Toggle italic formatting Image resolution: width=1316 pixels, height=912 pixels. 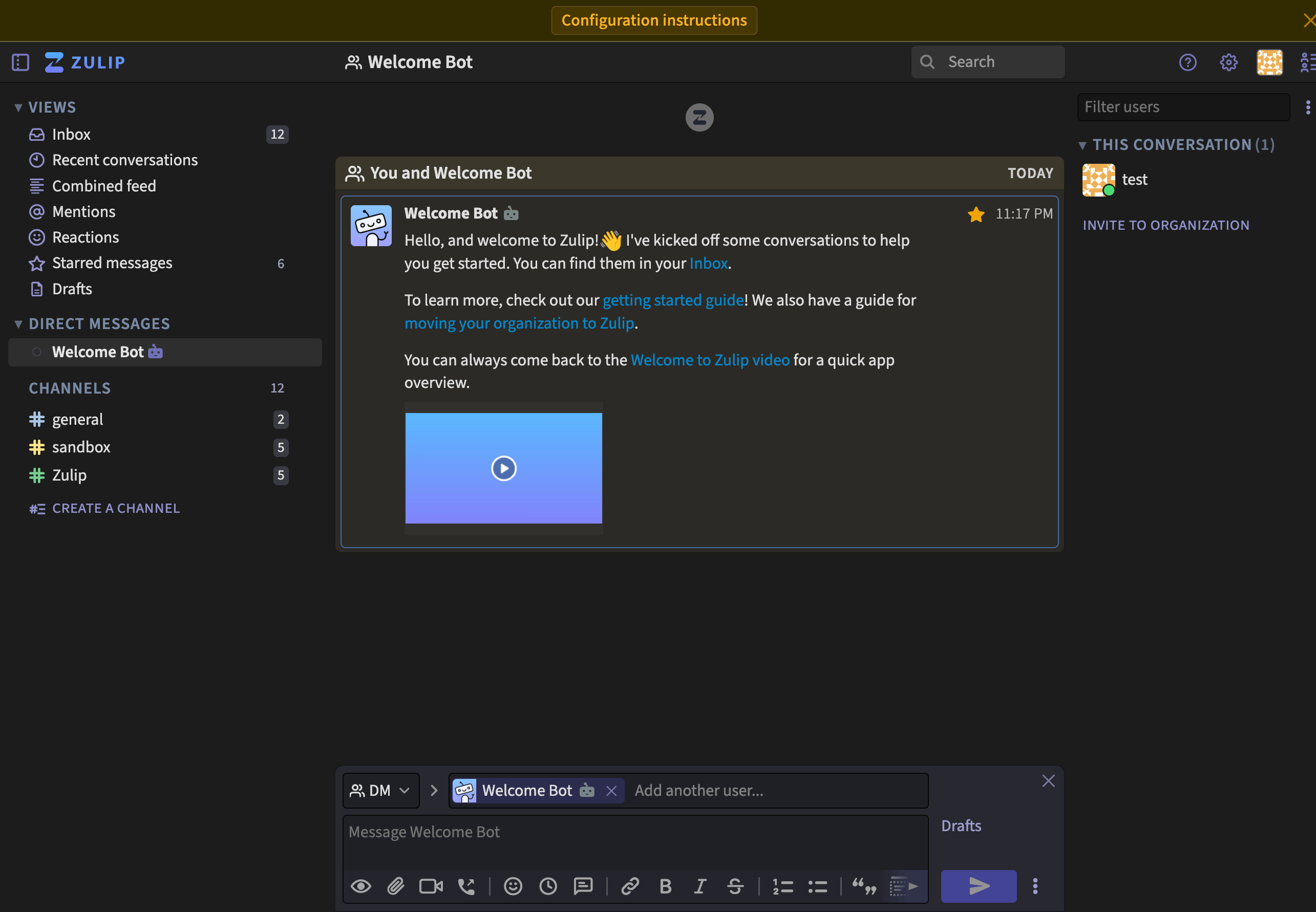click(x=701, y=886)
